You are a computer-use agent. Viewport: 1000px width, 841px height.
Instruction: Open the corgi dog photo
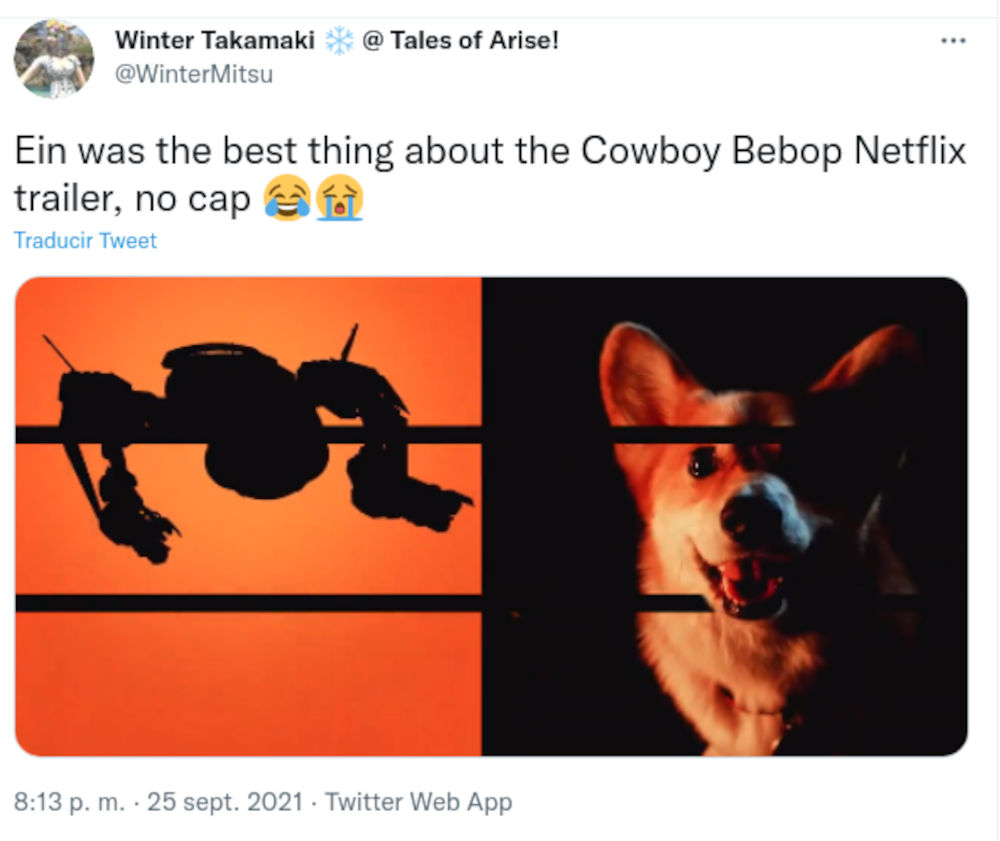click(724, 515)
